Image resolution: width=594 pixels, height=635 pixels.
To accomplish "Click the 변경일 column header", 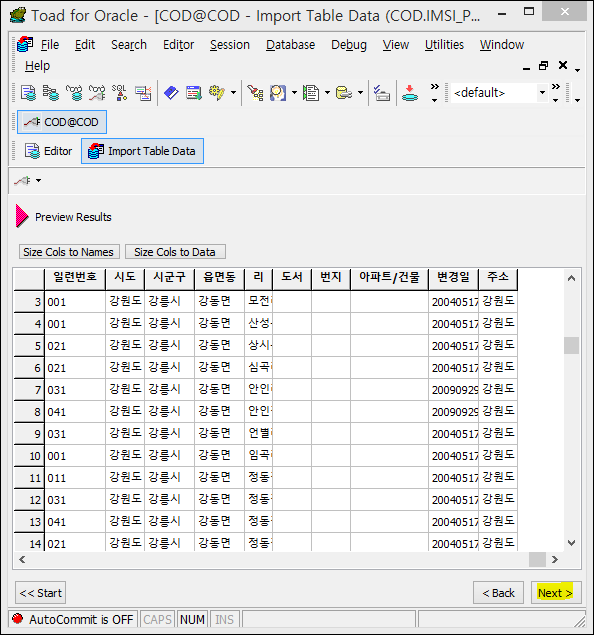I will (x=453, y=279).
